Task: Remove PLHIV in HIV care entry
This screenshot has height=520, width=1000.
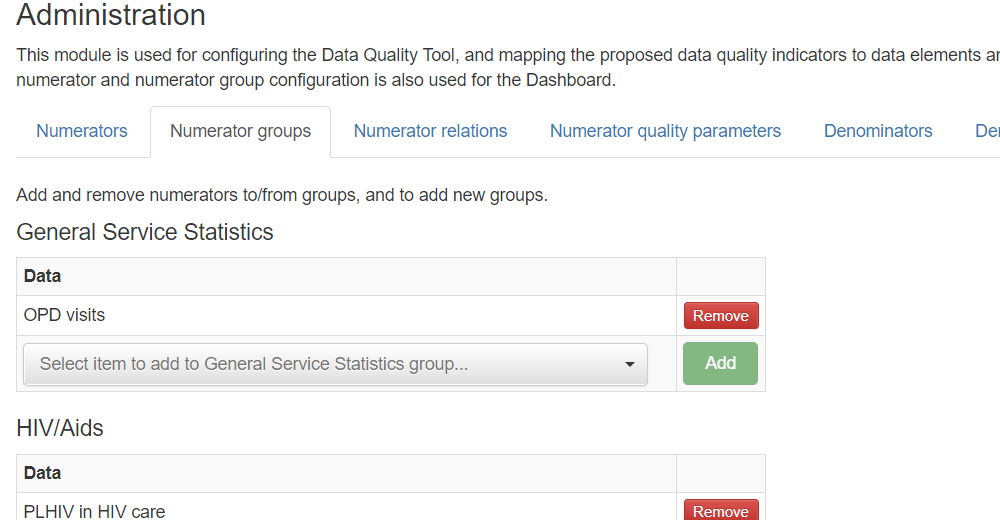Action: point(721,510)
